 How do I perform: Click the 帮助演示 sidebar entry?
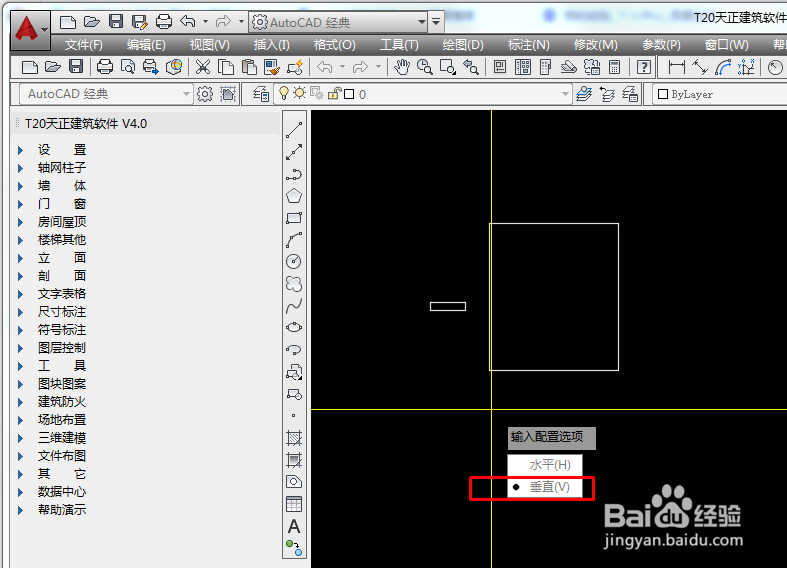click(62, 510)
